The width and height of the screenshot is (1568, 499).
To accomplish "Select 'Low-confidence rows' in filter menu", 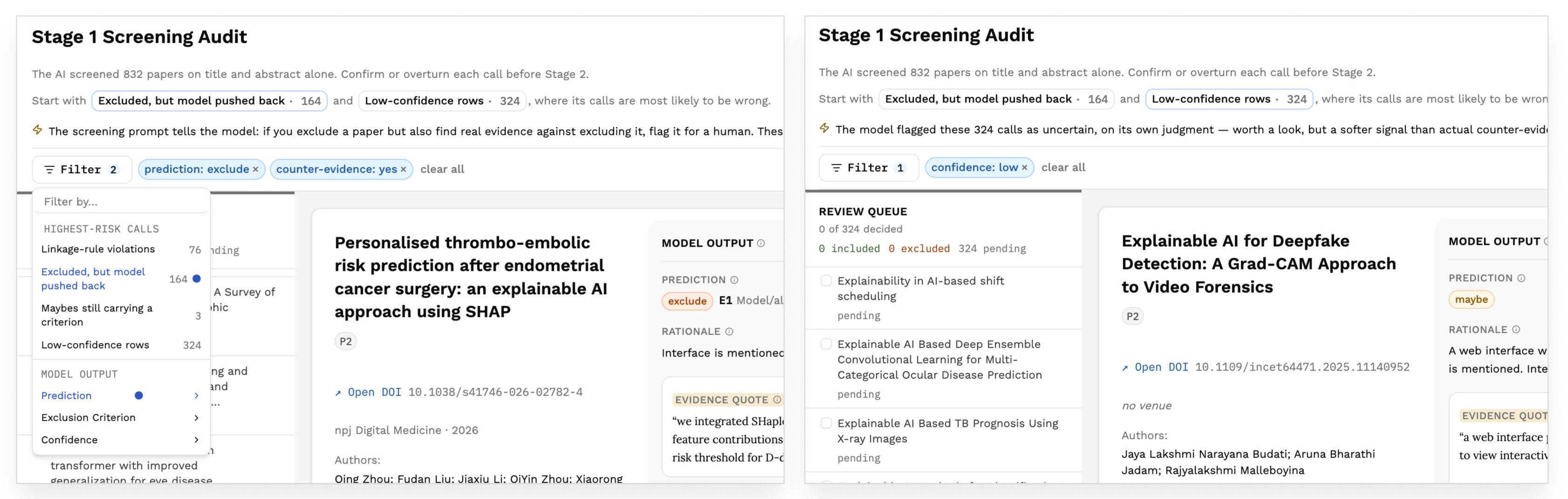I will click(121, 345).
